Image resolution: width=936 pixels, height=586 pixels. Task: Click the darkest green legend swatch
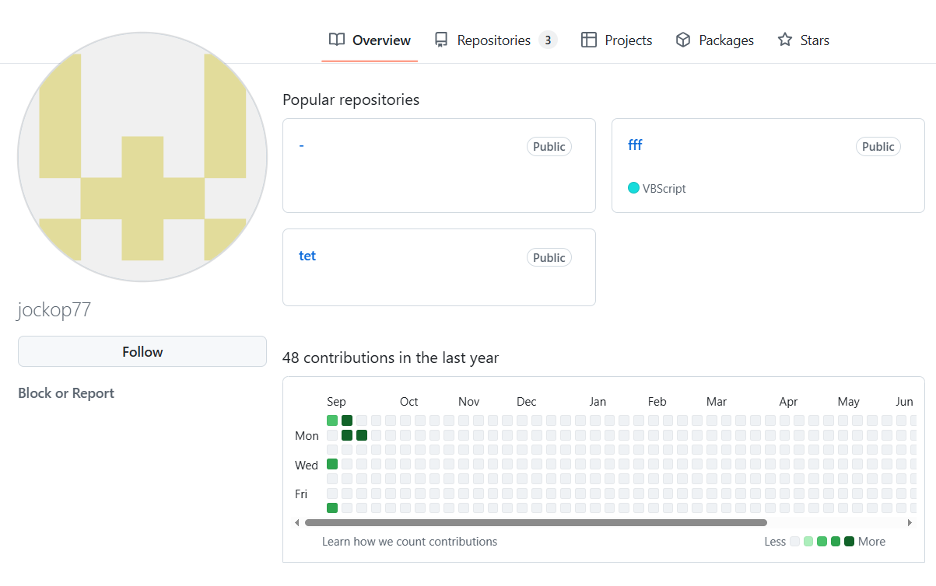pyautogui.click(x=849, y=541)
